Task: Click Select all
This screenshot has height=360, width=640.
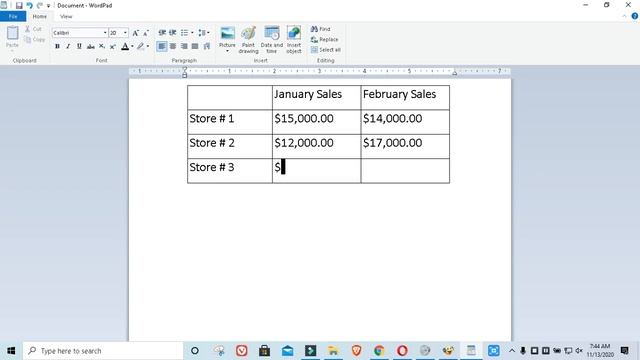Action: point(326,50)
